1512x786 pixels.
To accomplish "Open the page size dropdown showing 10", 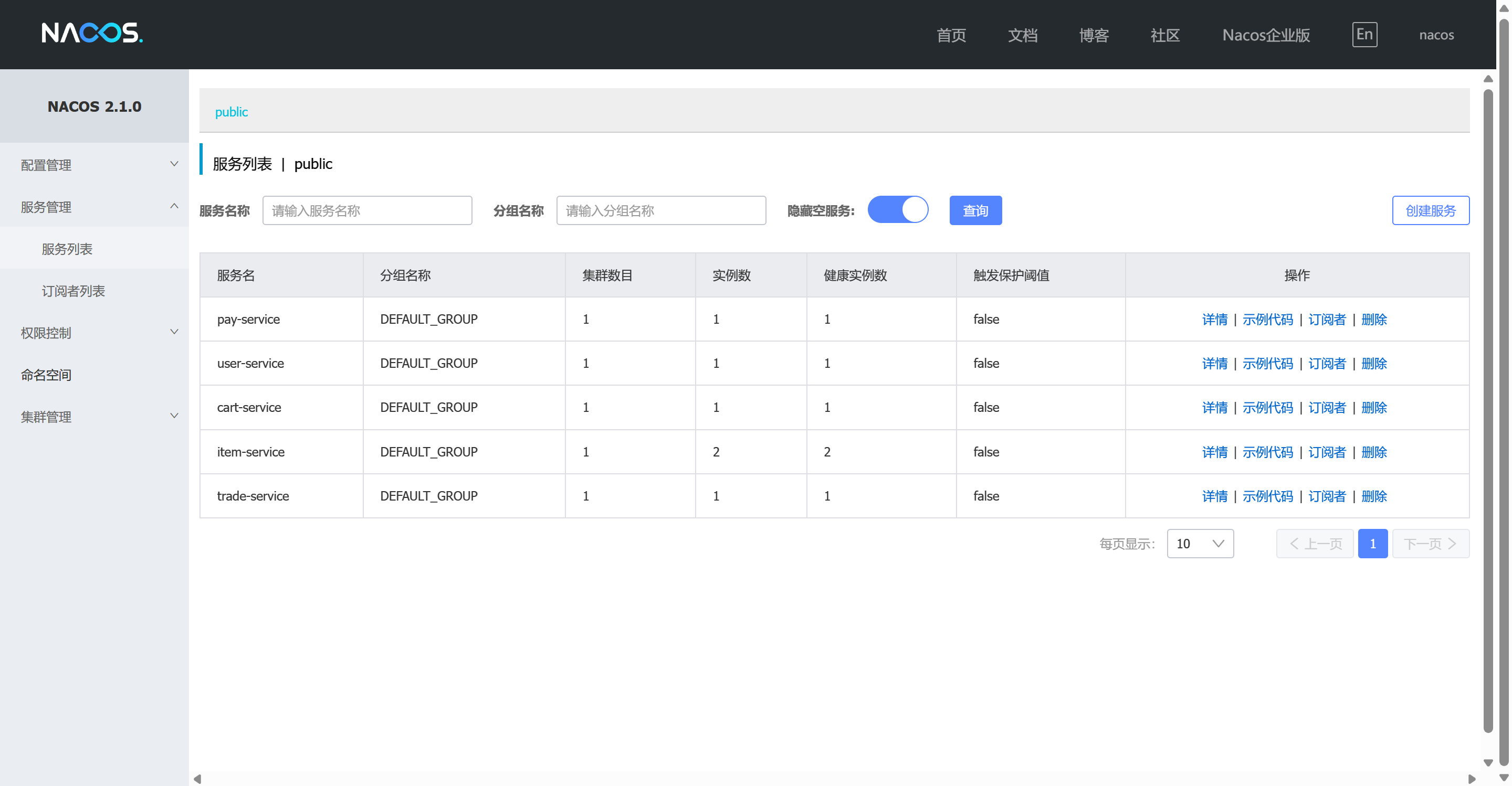I will [x=1200, y=544].
